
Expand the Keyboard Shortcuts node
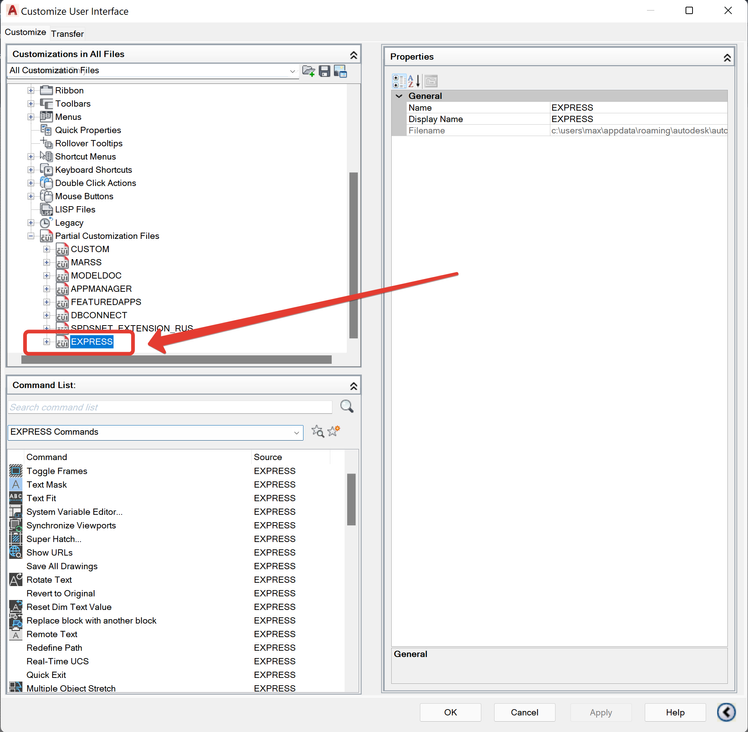pyautogui.click(x=31, y=169)
